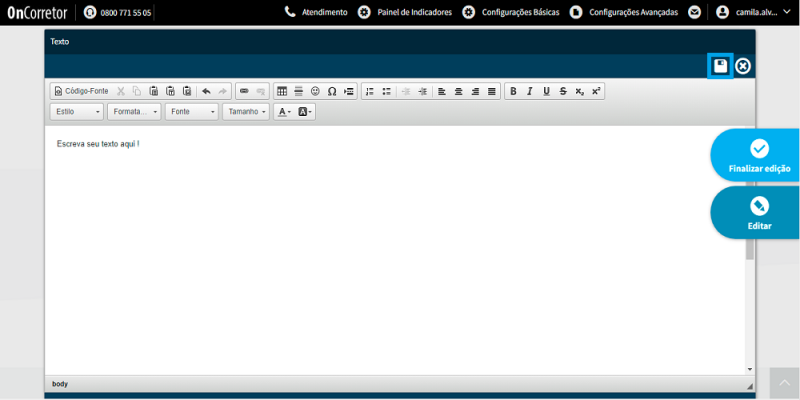Toggle underline formatting
The height and width of the screenshot is (400, 800).
point(546,91)
